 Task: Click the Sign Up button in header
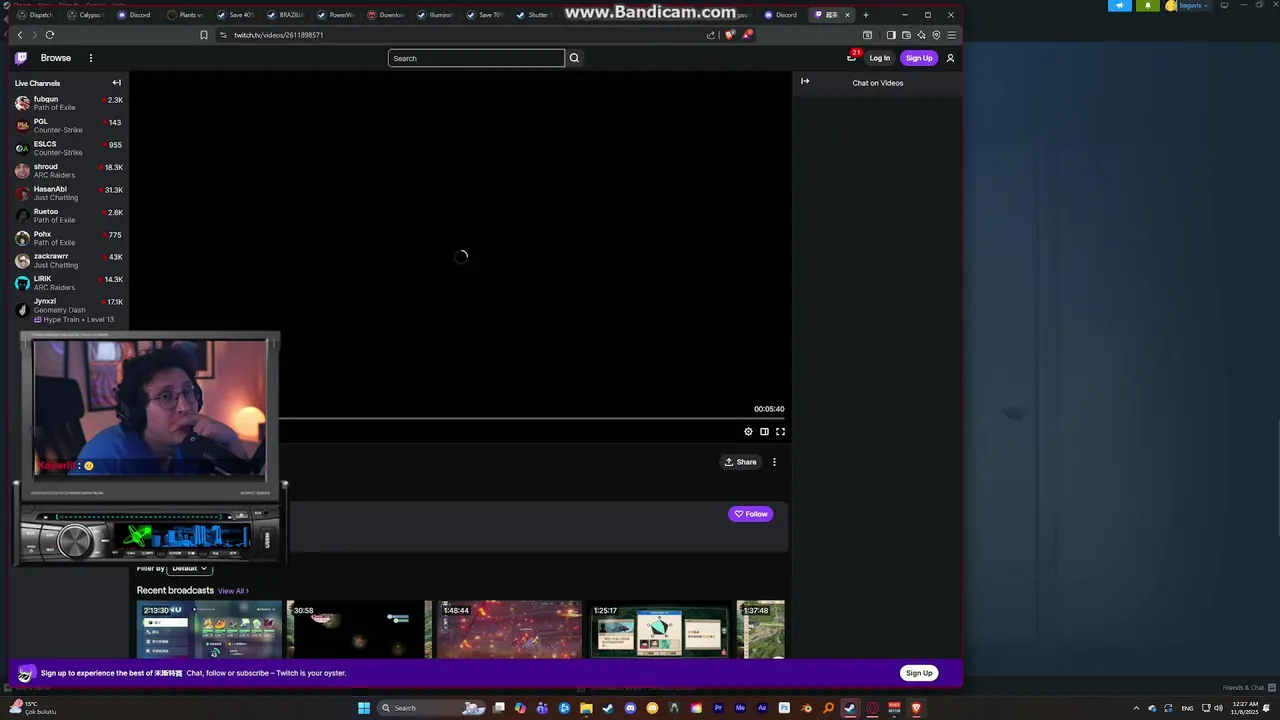pos(919,58)
